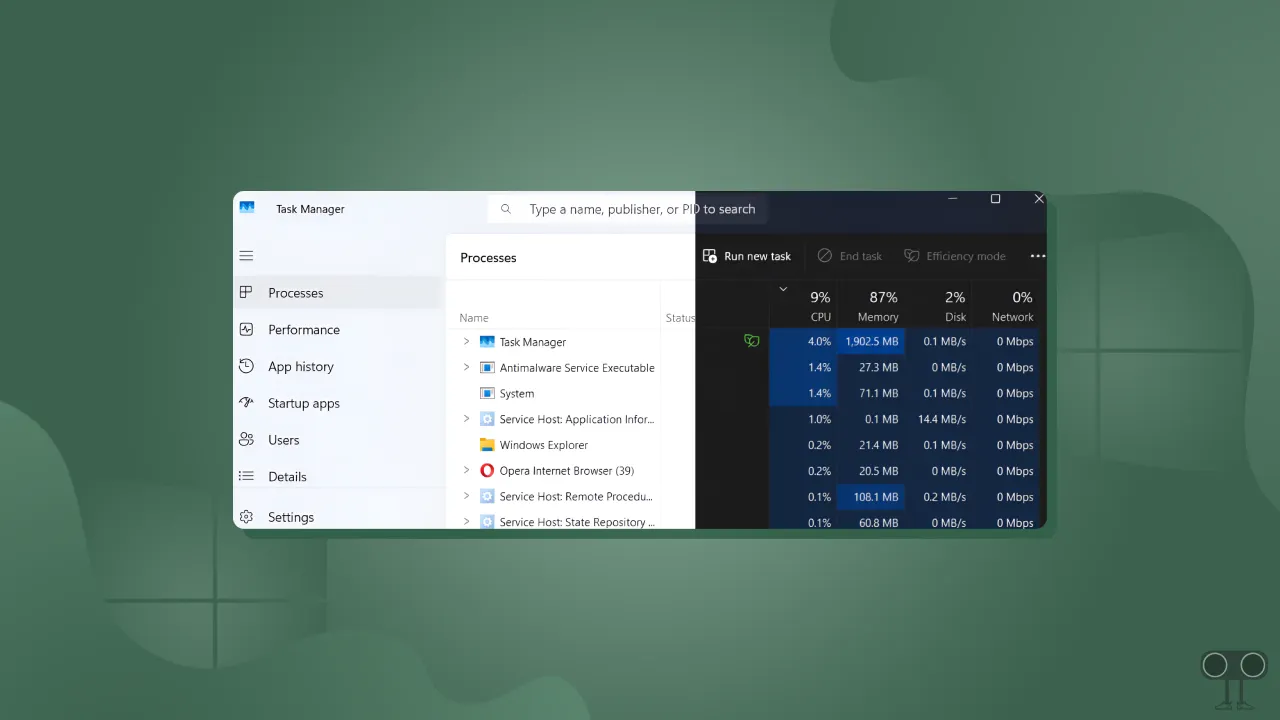Click the End task circle icon

click(825, 256)
